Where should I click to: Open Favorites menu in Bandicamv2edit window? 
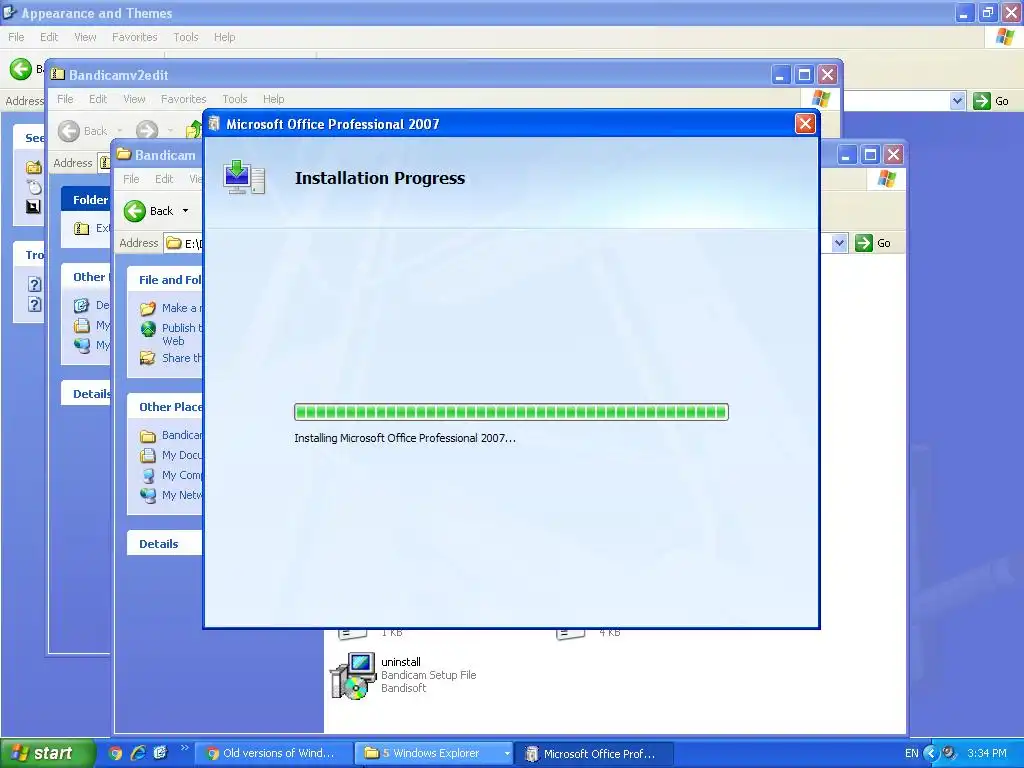pos(184,99)
